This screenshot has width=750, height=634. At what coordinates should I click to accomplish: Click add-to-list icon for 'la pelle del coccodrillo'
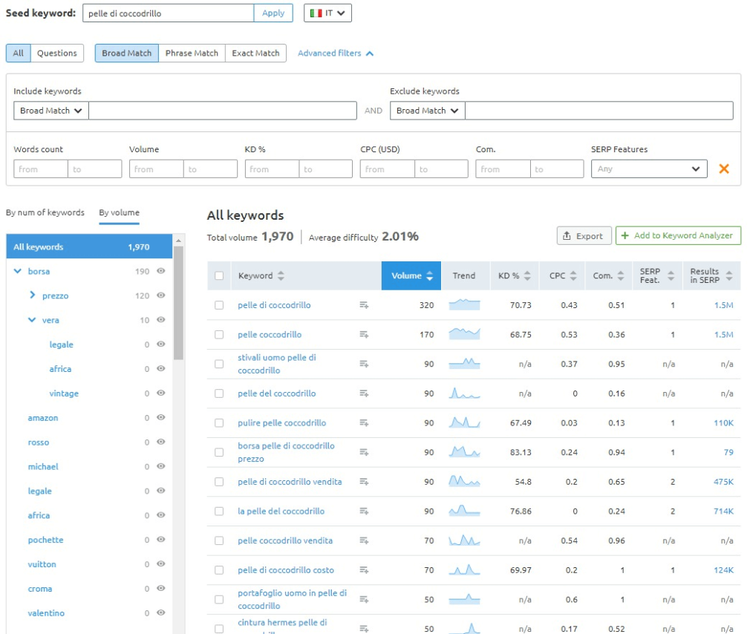[364, 512]
